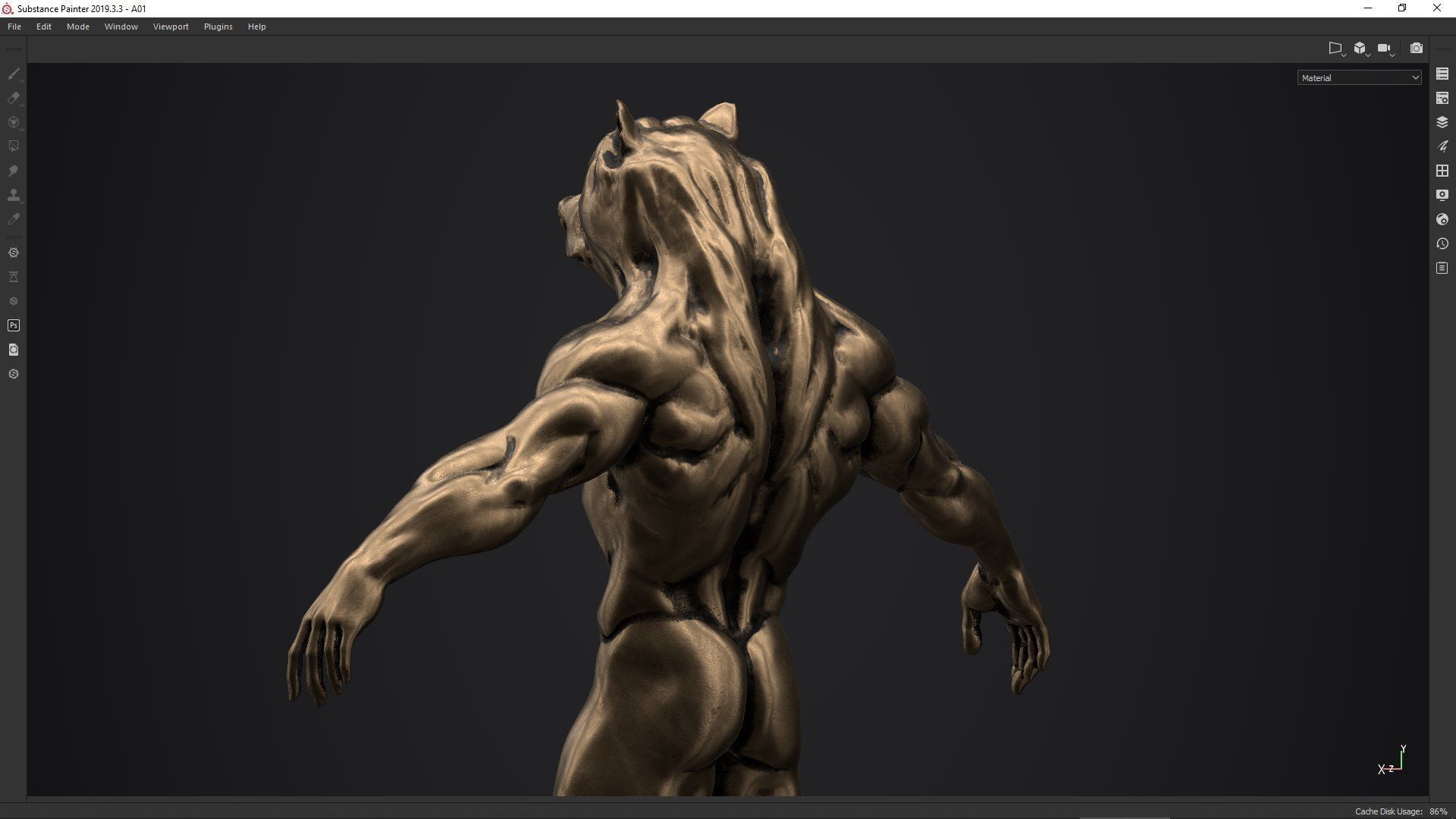Click the dim hexagon plugin icon above Ps
Screen dimensions: 1456x819
coord(13,301)
